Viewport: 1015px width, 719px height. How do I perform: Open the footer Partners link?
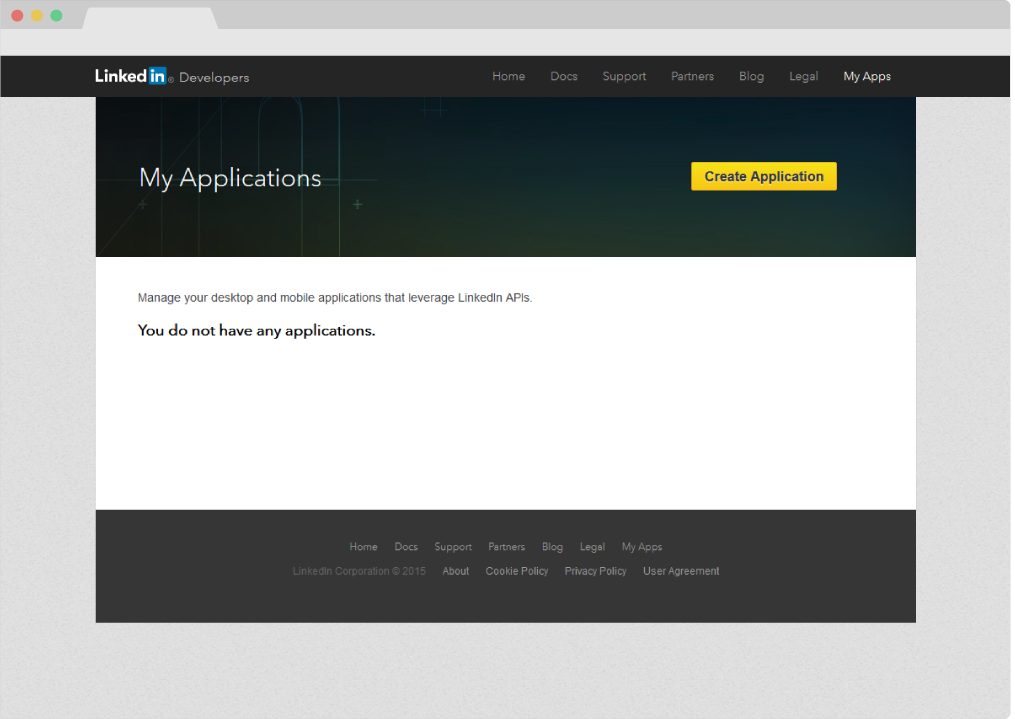click(506, 547)
